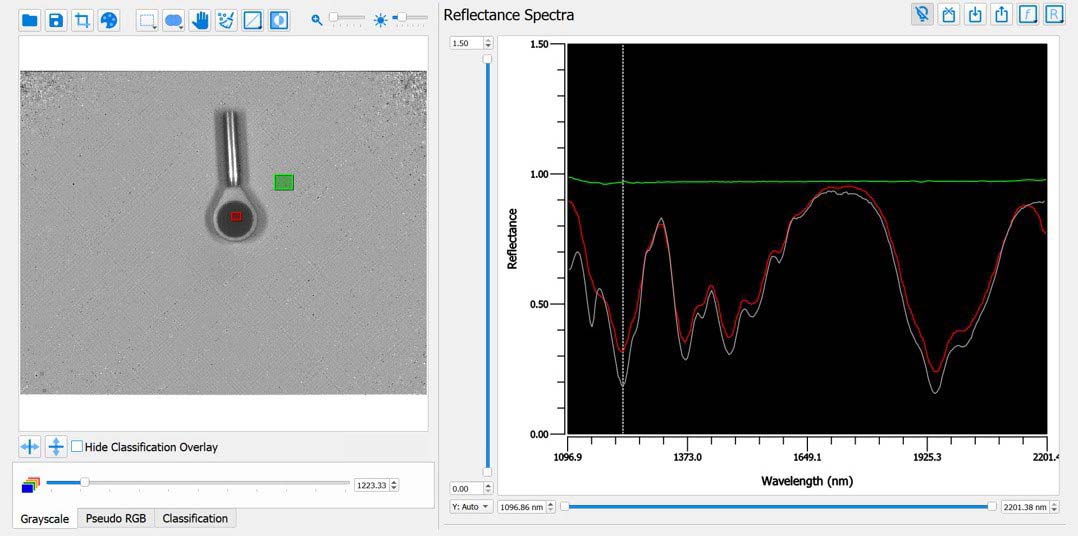This screenshot has height=536, width=1078.
Task: Select the pan hand tool
Action: [200, 20]
